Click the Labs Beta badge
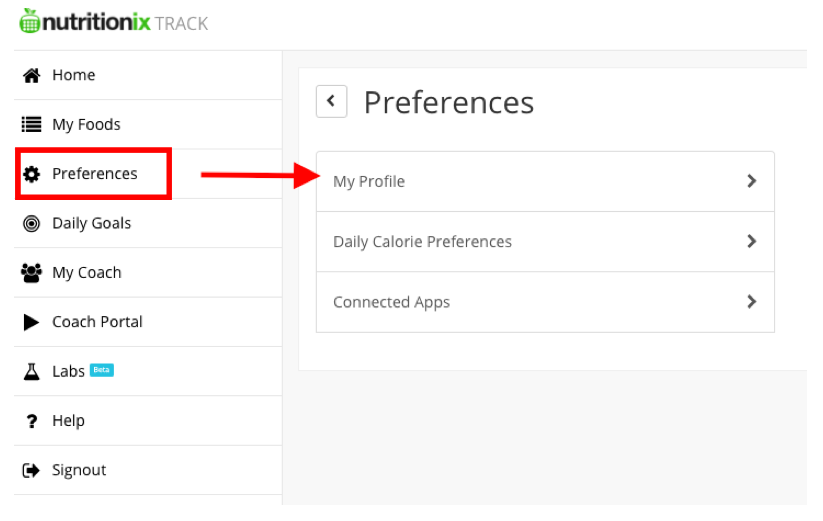Viewport: 823px width, 521px height. pos(102,370)
